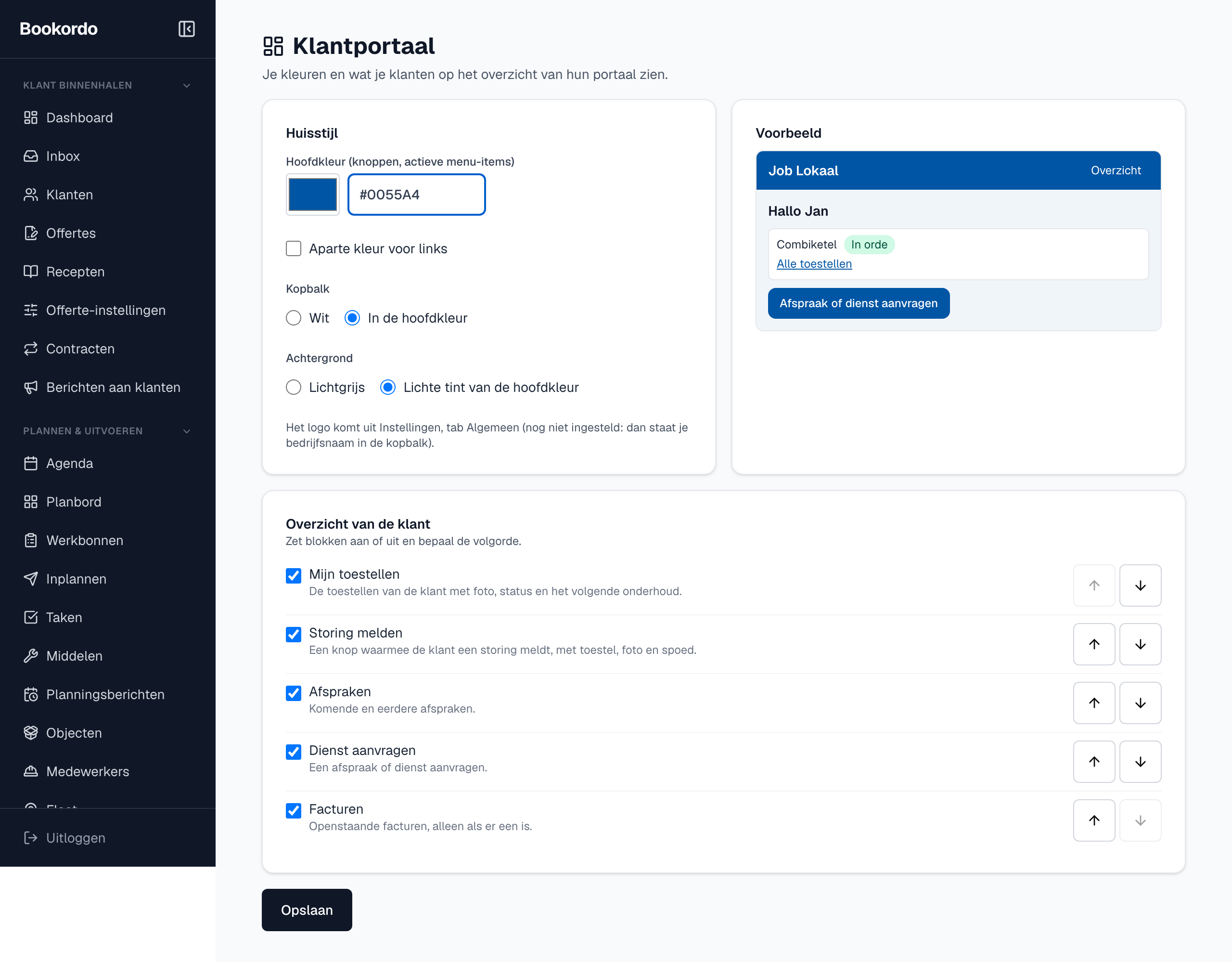
Task: Choose Lichtgrijs background radio button
Action: [294, 388]
